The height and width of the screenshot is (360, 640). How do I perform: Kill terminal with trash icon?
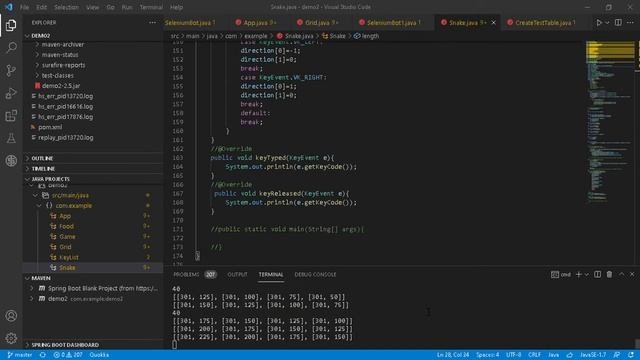tap(609, 274)
